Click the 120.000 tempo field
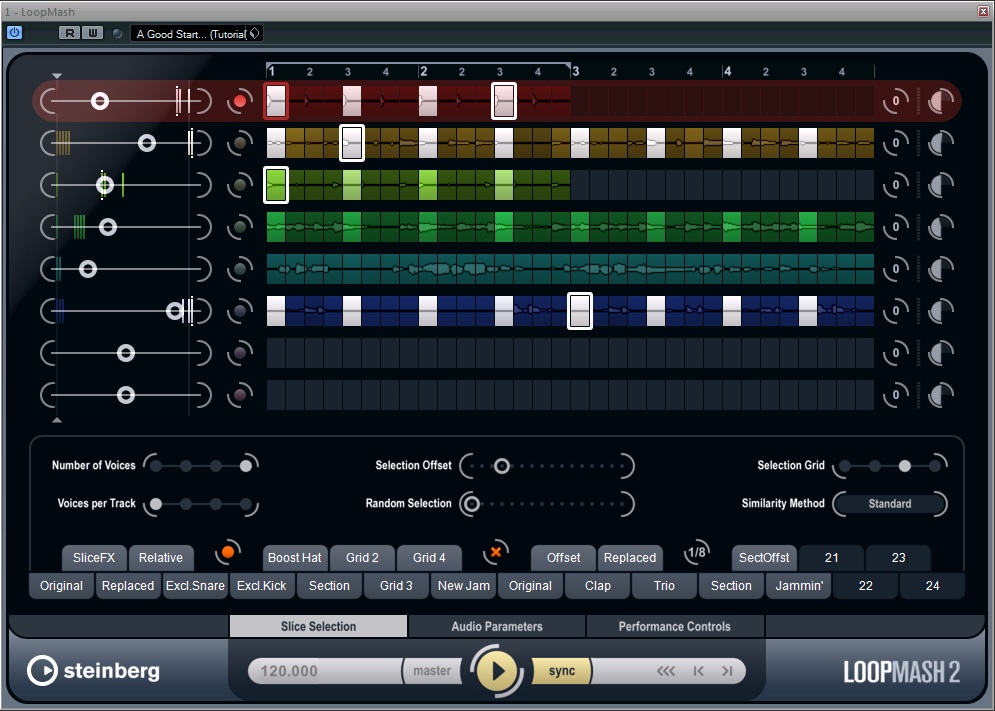Screen dimensions: 995x711 pos(325,671)
